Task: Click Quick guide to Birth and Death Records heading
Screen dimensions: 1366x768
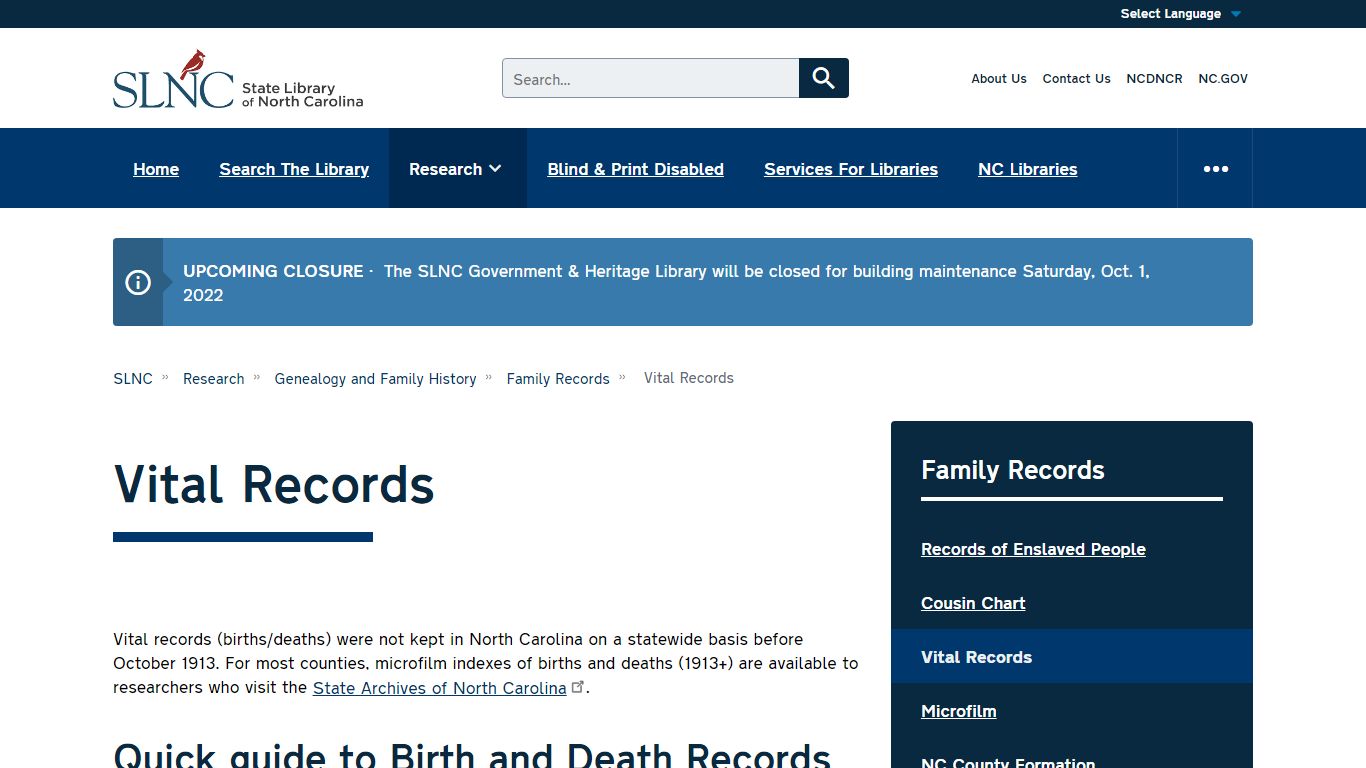Action: click(x=472, y=754)
